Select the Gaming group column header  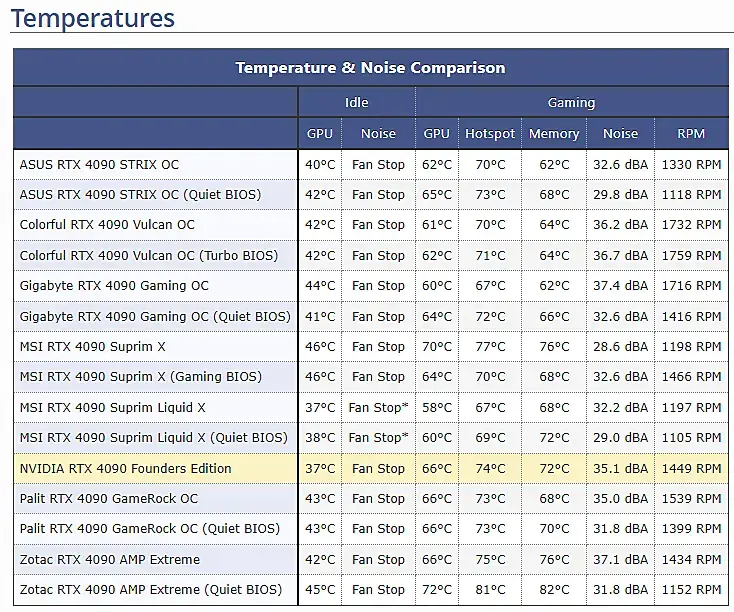click(x=571, y=102)
